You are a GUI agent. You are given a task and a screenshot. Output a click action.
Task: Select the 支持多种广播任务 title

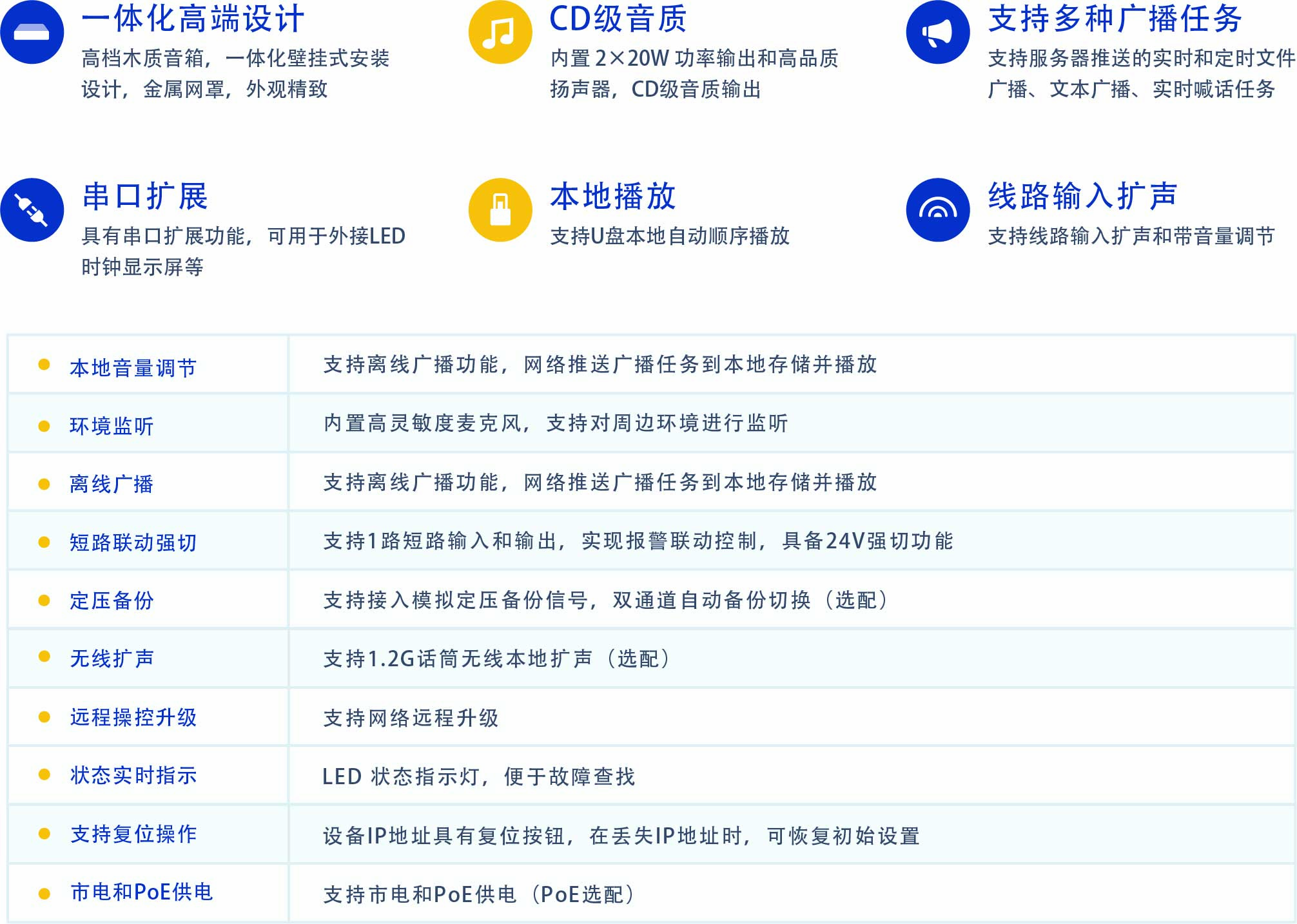coord(1115,19)
